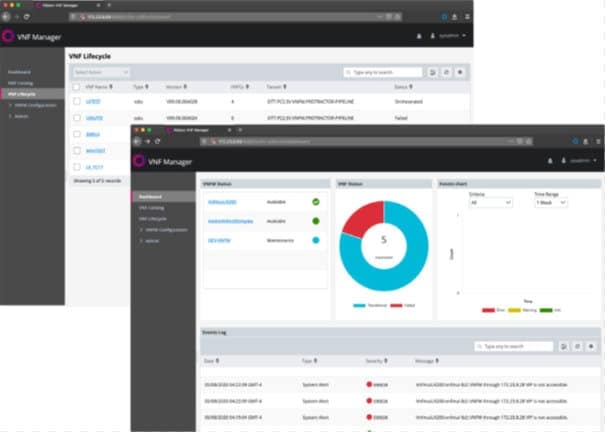Open the second VNF name link in Lifecycle table

tap(94, 118)
